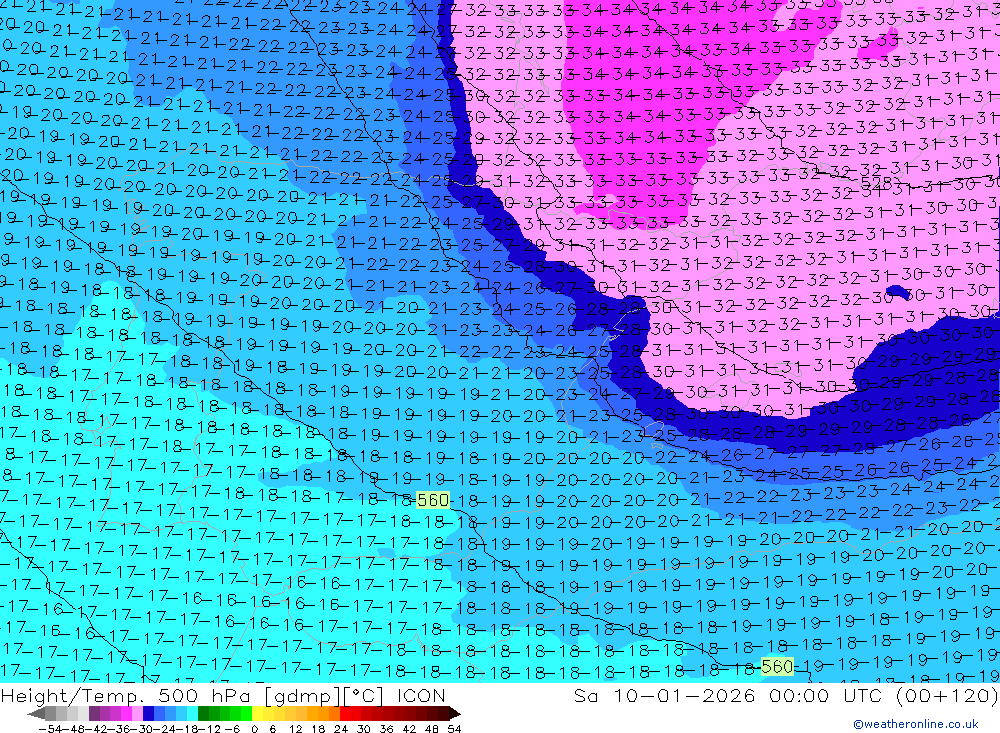Pick the bright red swatch above the 24 label
Screen dimensions: 1000x733
point(345,714)
